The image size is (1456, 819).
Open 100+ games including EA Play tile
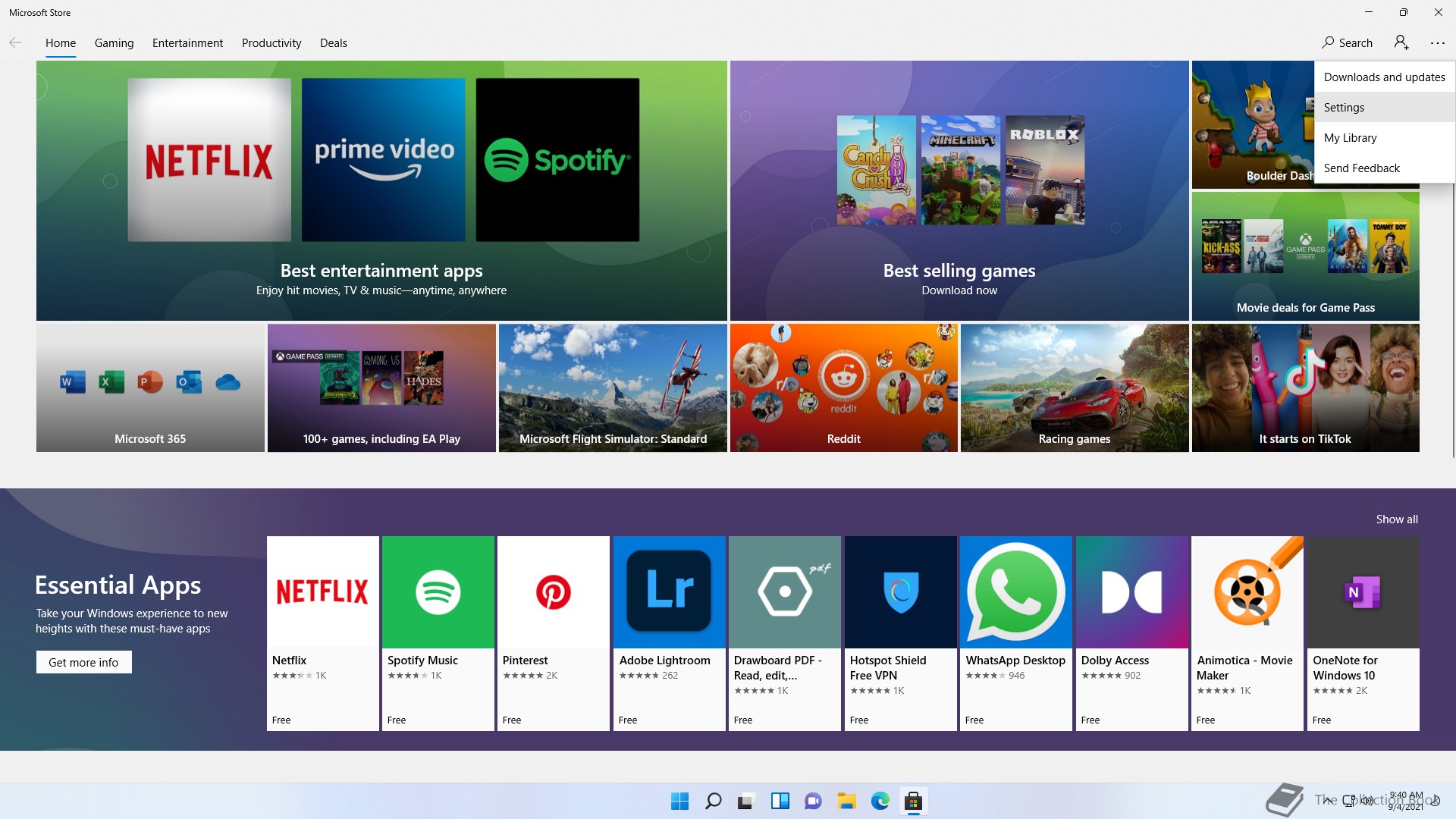point(381,388)
